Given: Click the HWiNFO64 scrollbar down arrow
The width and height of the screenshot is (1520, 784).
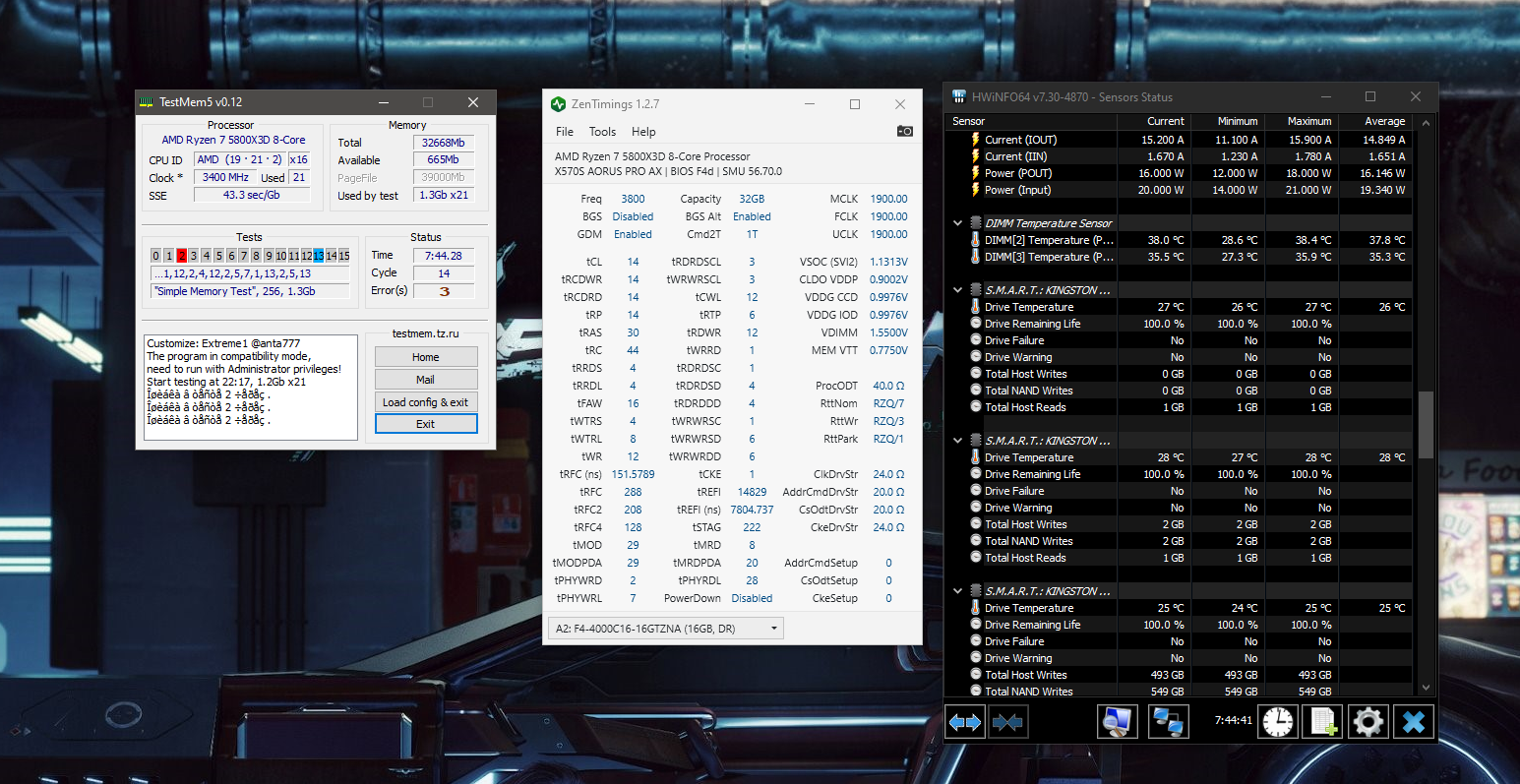Looking at the screenshot, I should click(x=1426, y=689).
